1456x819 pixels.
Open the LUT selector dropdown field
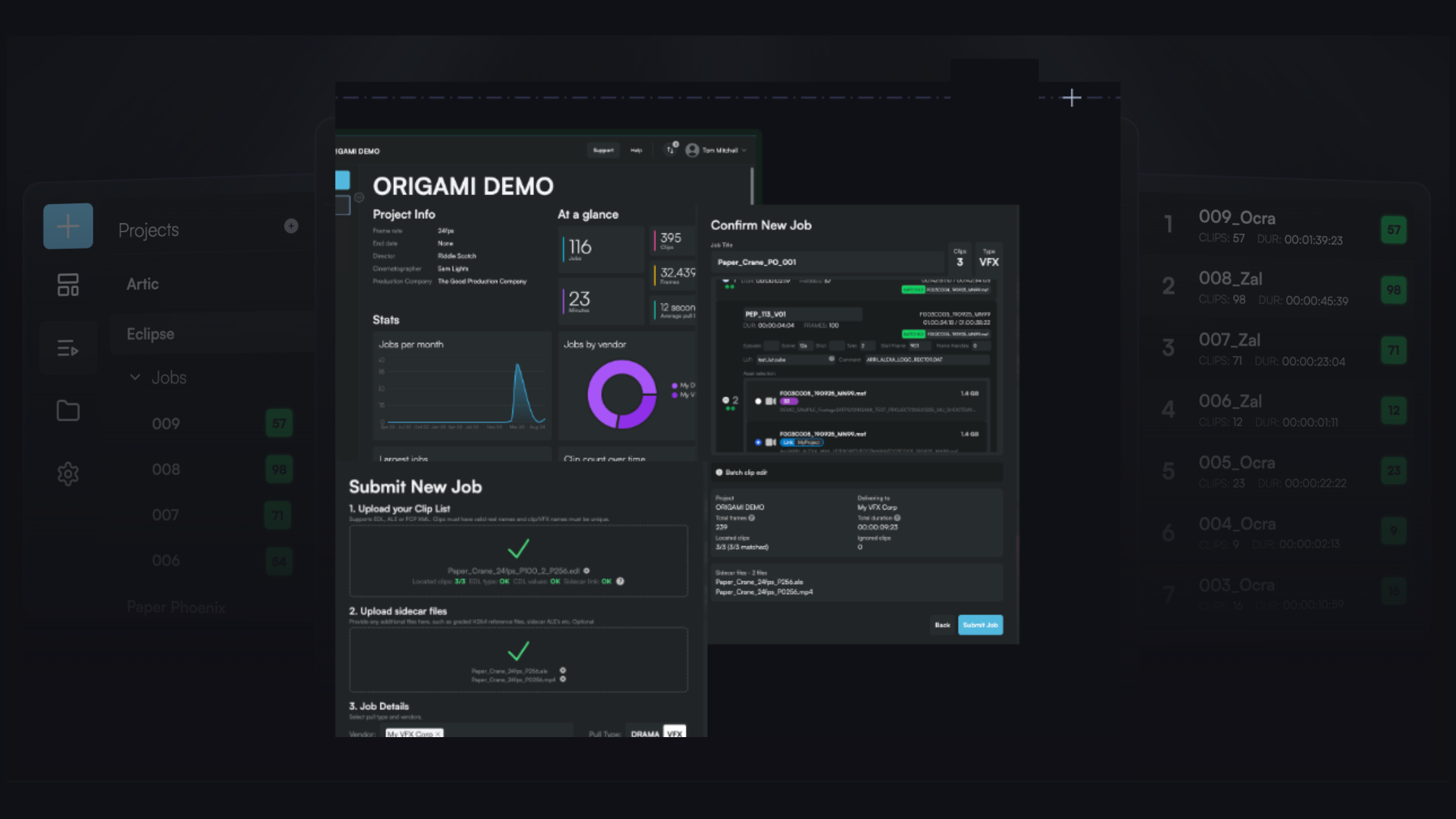click(794, 359)
